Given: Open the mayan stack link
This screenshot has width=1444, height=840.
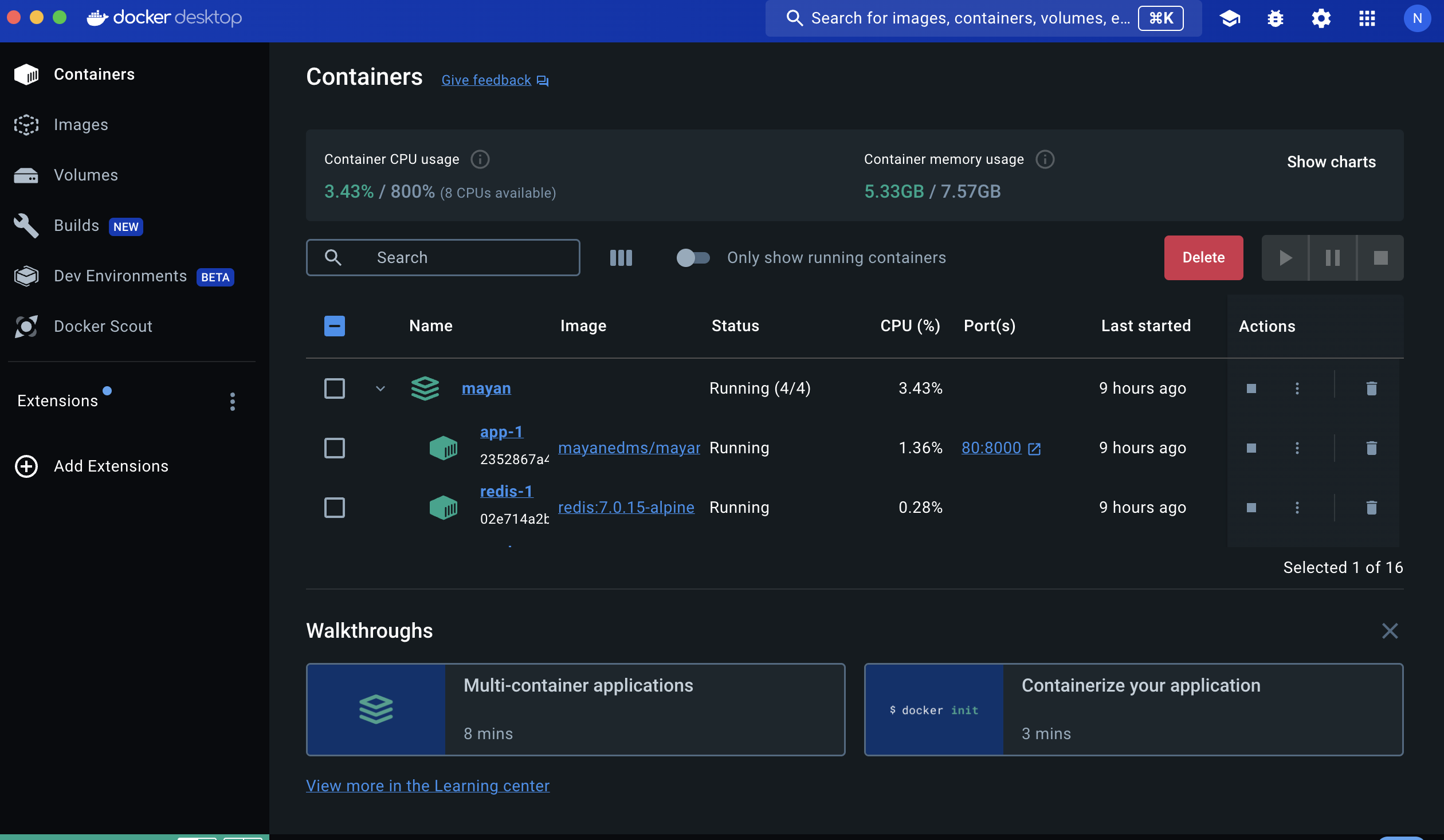Looking at the screenshot, I should pyautogui.click(x=486, y=388).
